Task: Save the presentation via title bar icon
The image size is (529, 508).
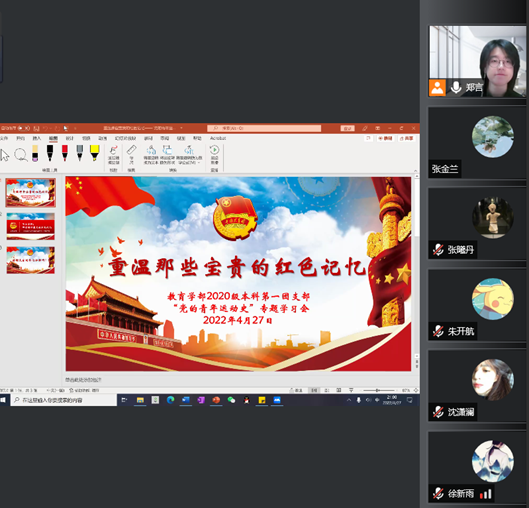Action: (x=36, y=128)
